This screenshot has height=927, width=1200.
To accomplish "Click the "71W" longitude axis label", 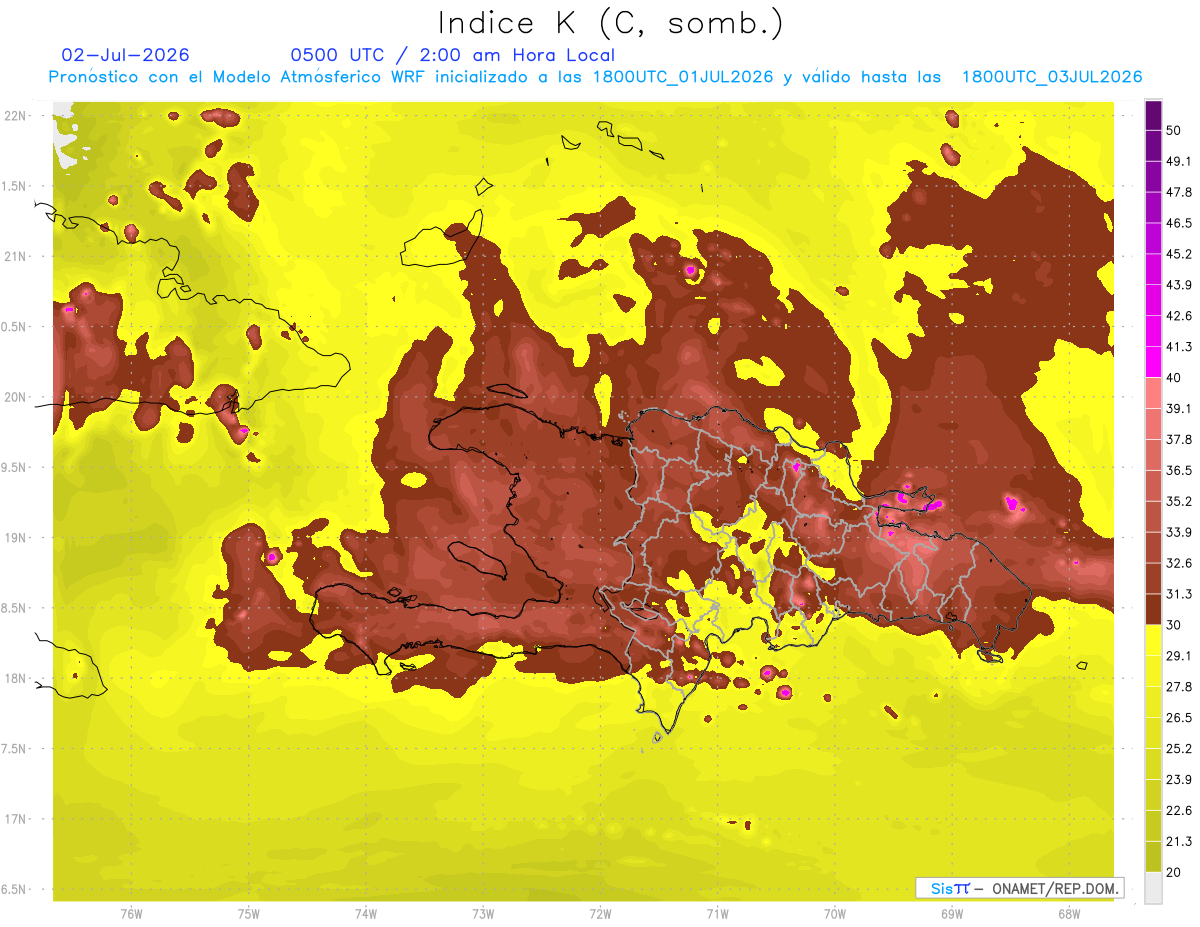I will (717, 914).
